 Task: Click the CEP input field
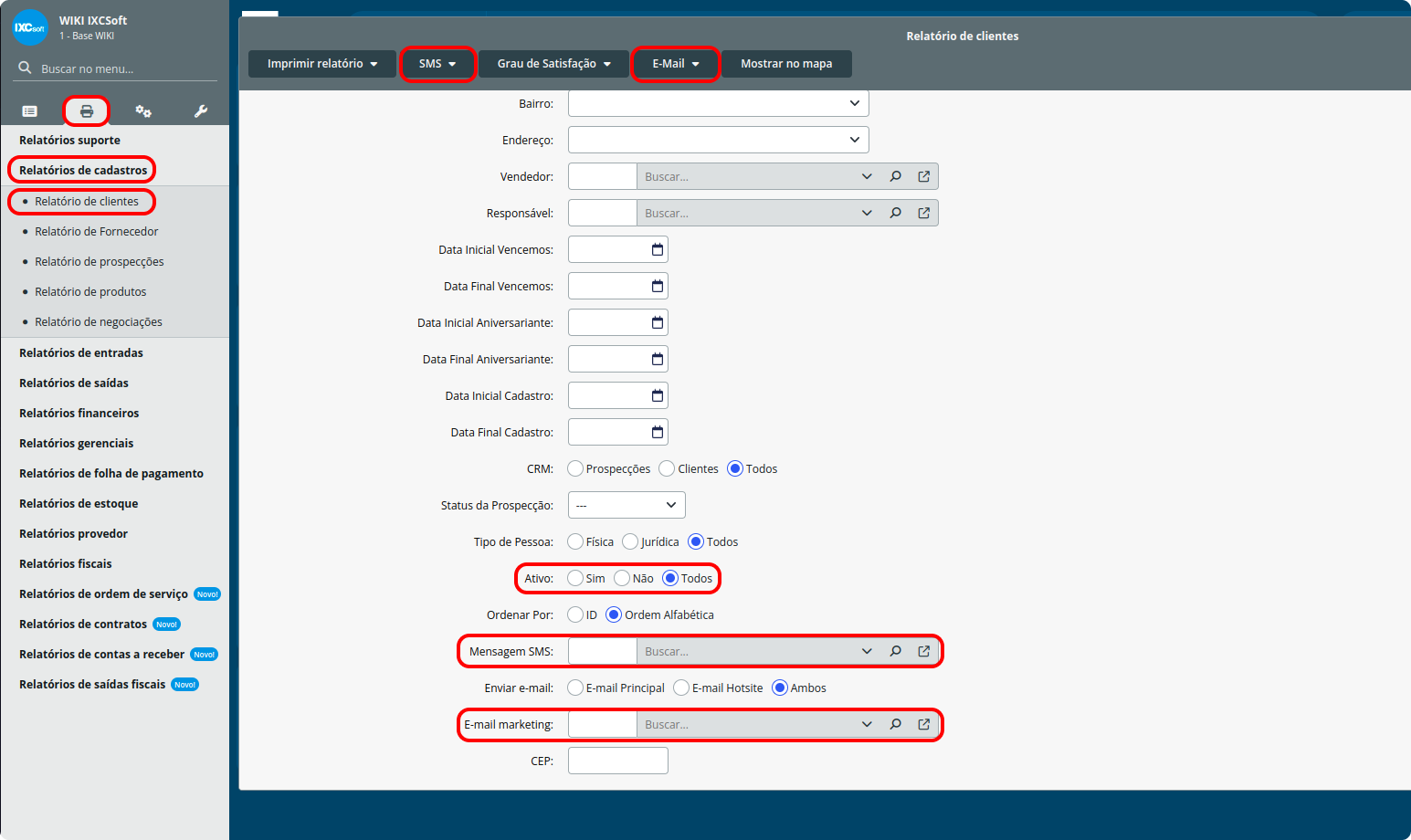point(618,761)
